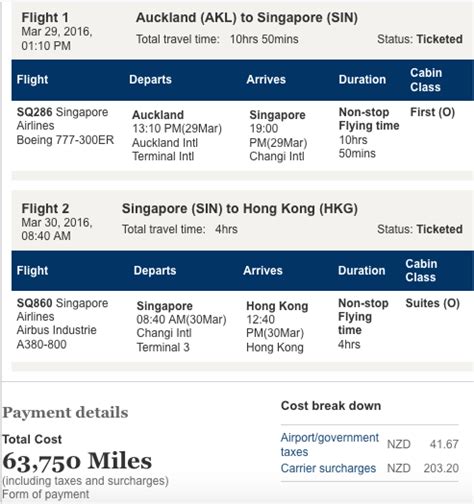Select SQ286 flight number text

coord(34,112)
